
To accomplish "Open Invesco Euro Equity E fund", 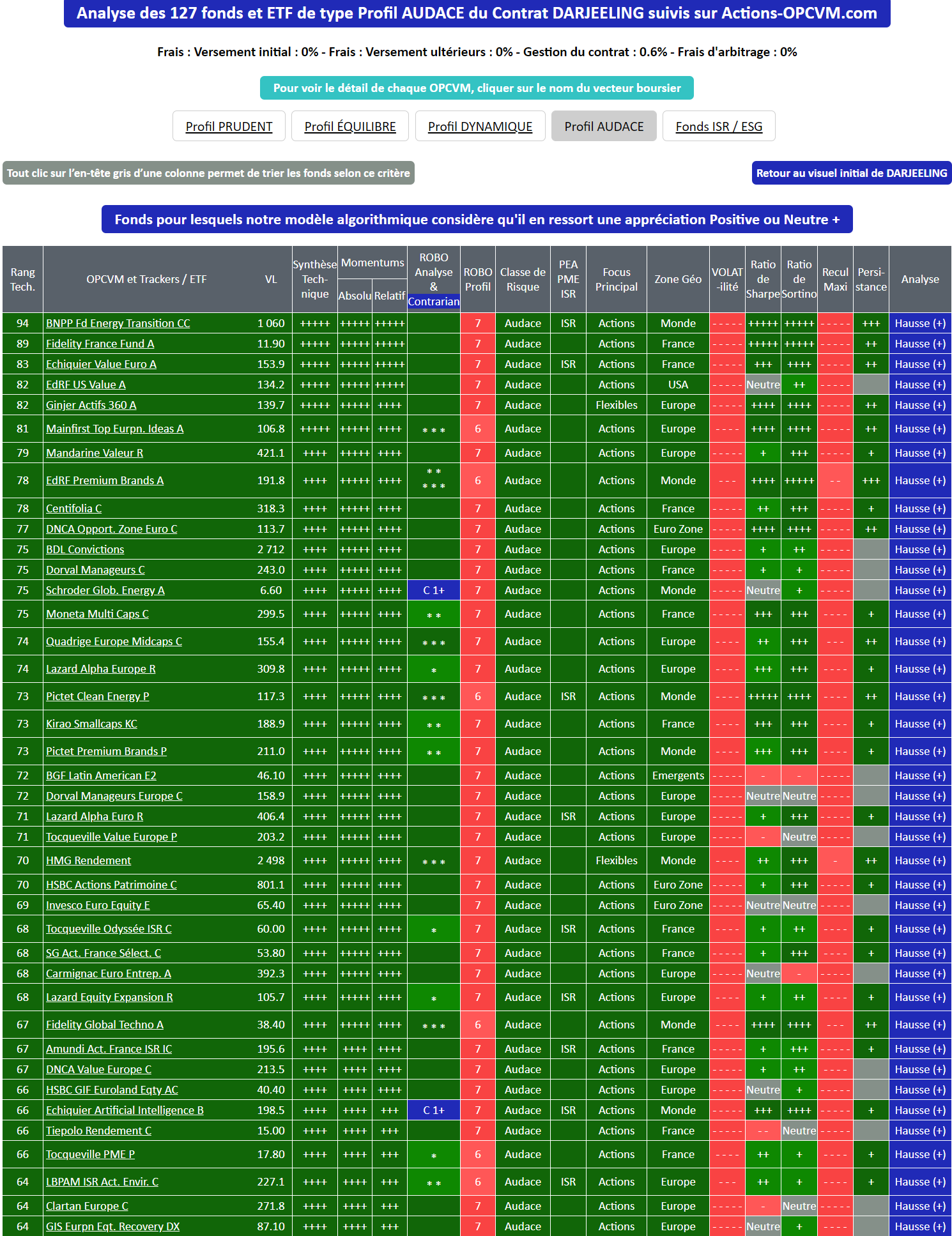I will pyautogui.click(x=98, y=905).
